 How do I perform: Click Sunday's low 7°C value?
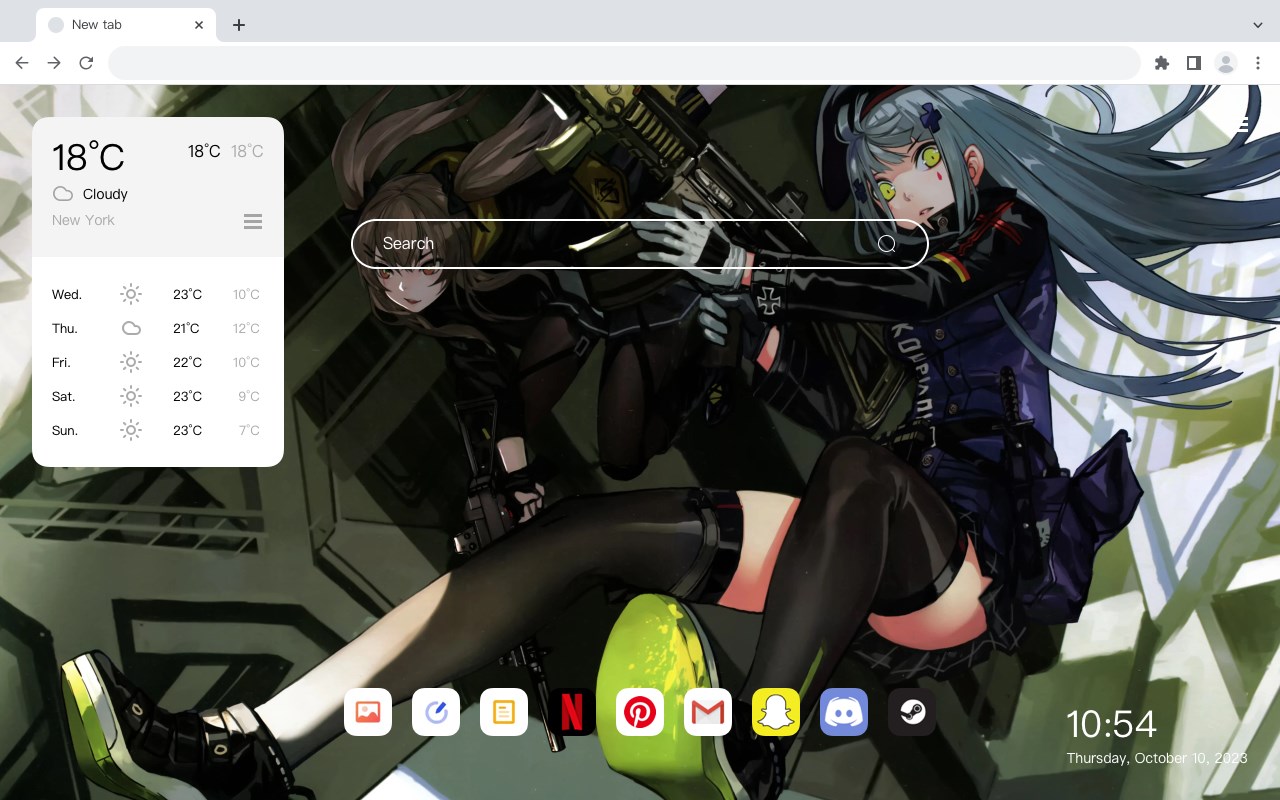point(249,430)
